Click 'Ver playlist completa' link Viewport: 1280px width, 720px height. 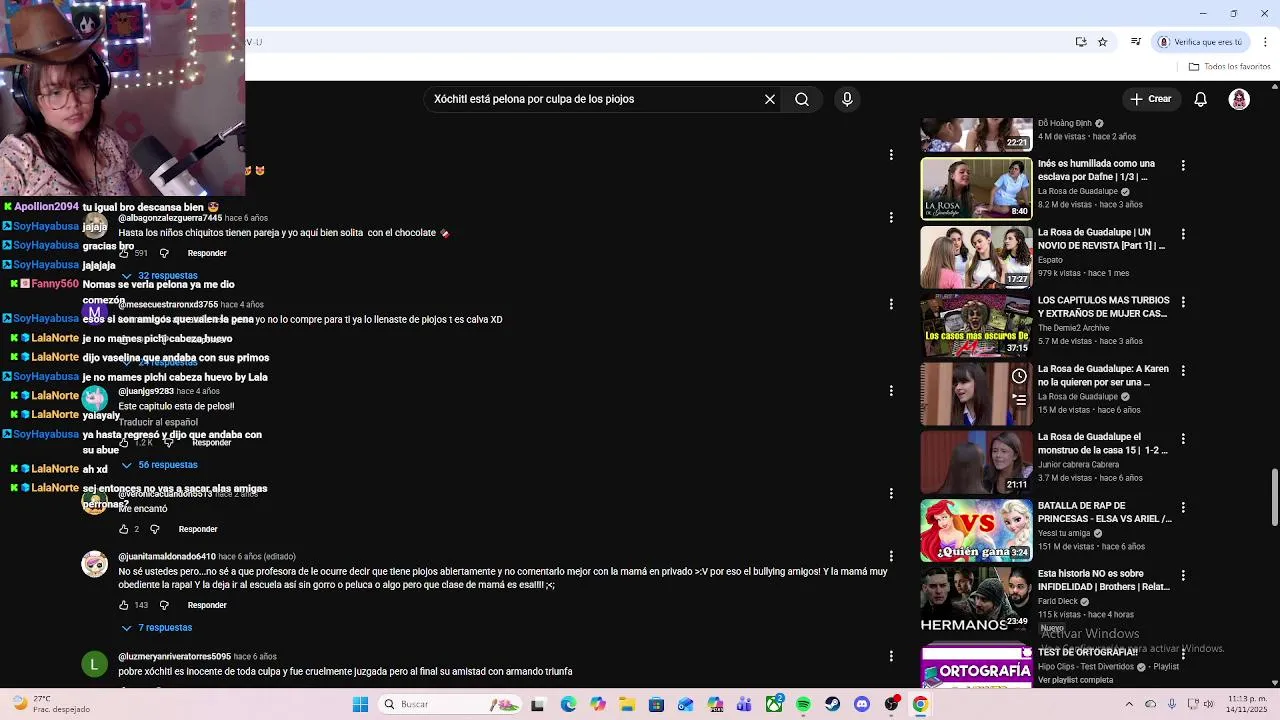coord(1075,680)
